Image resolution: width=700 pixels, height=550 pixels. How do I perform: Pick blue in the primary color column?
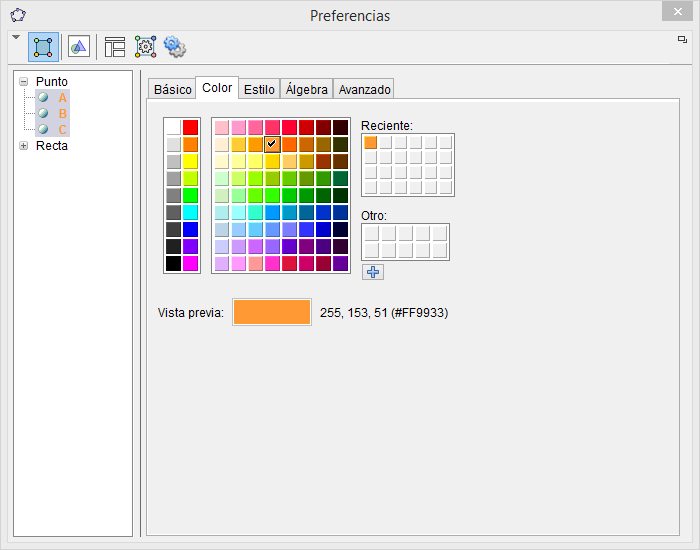tap(191, 229)
